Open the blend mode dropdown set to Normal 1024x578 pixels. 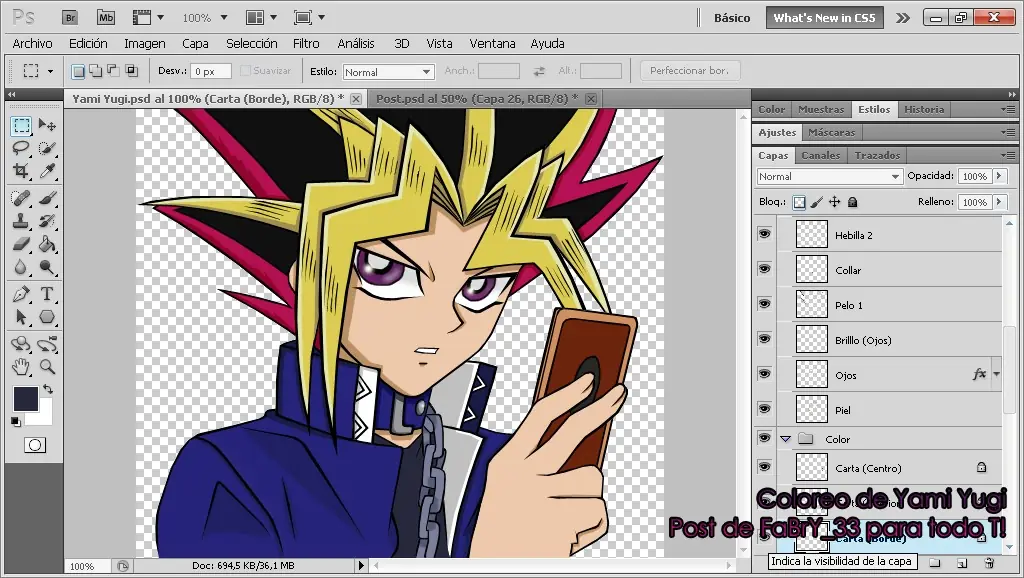tap(830, 176)
